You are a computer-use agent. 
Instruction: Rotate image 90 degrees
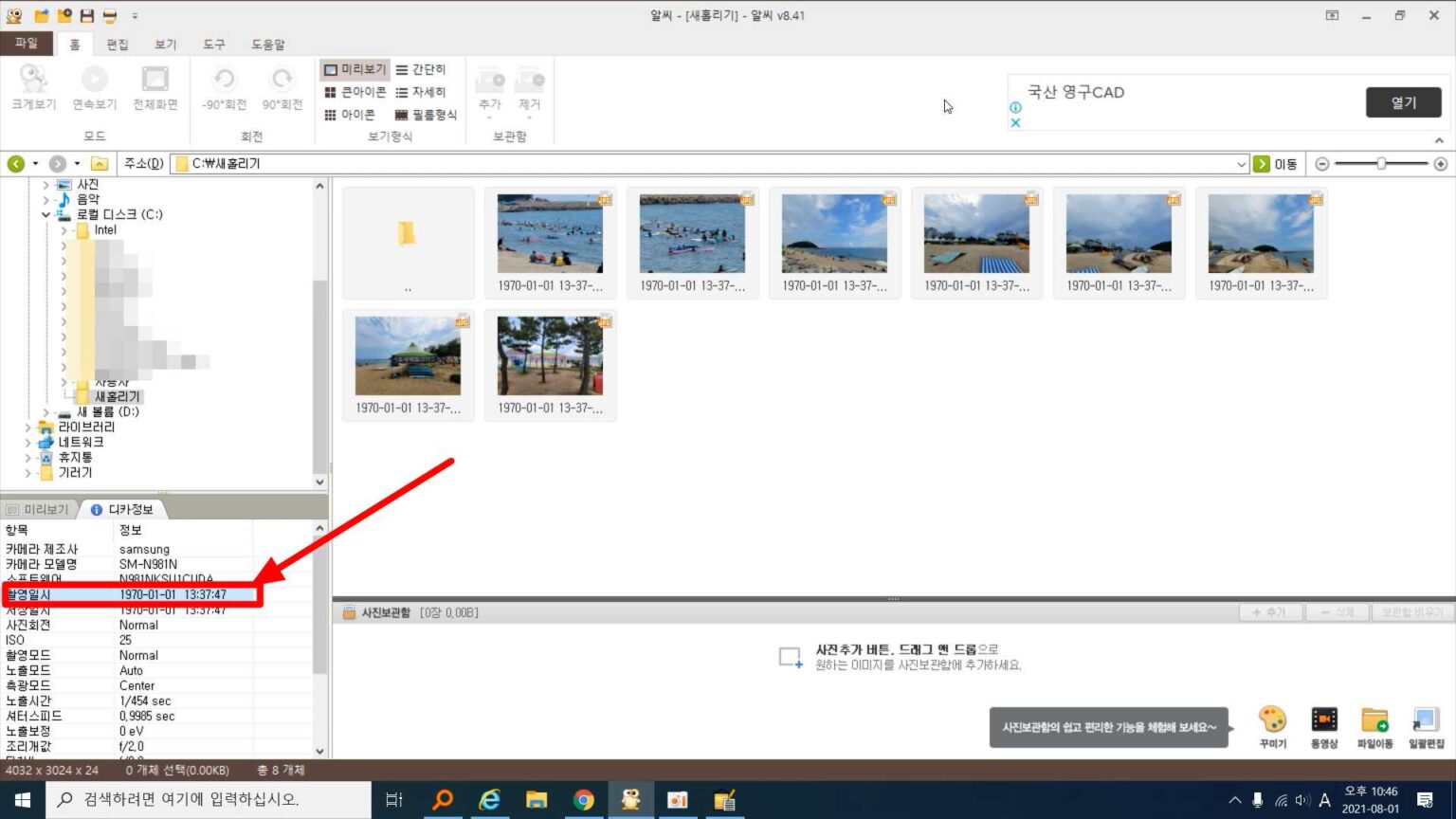(x=282, y=90)
